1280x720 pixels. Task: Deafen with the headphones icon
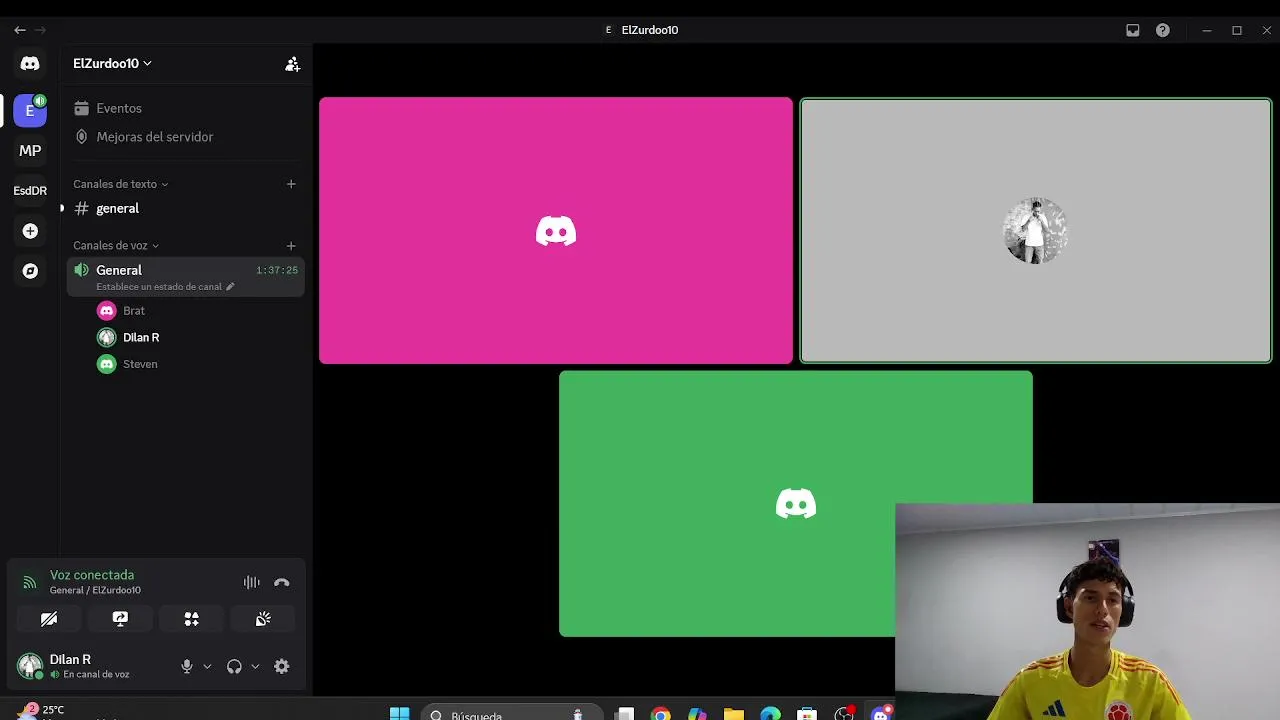tap(234, 666)
